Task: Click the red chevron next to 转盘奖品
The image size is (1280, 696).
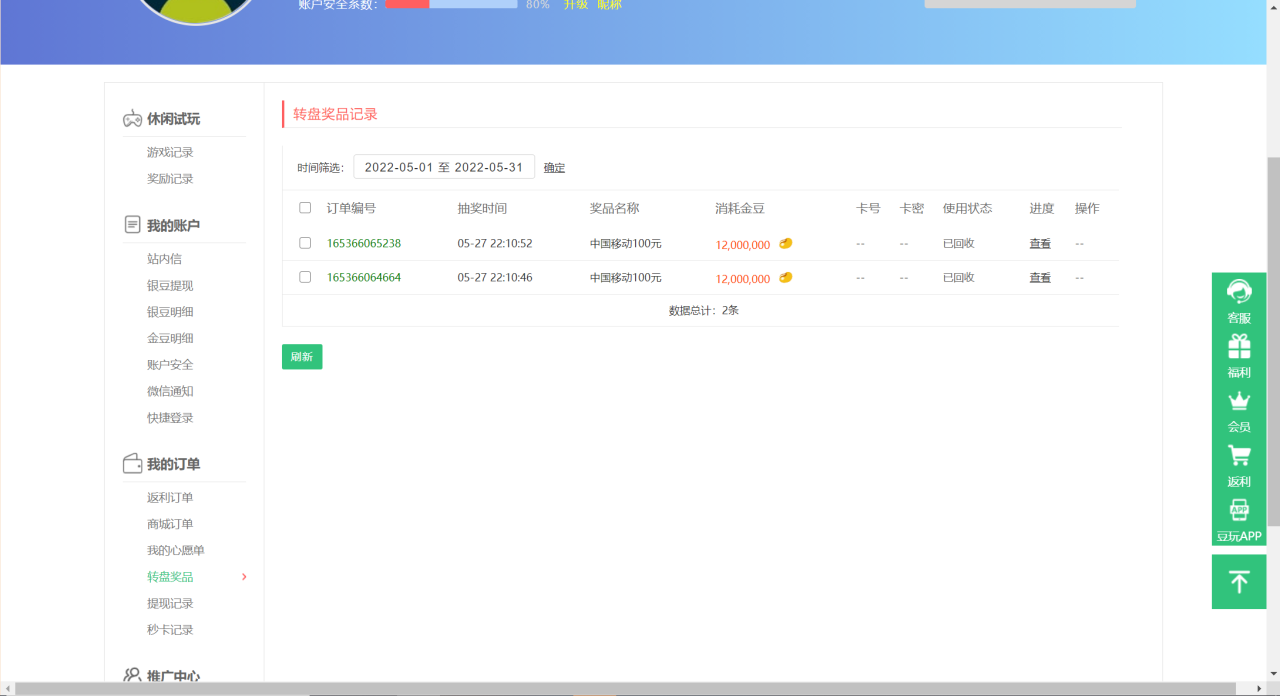Action: [244, 577]
